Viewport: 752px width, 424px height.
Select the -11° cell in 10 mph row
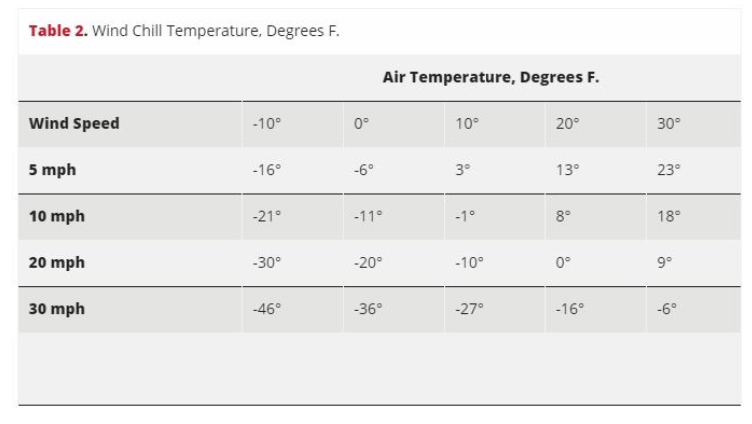pyautogui.click(x=368, y=216)
